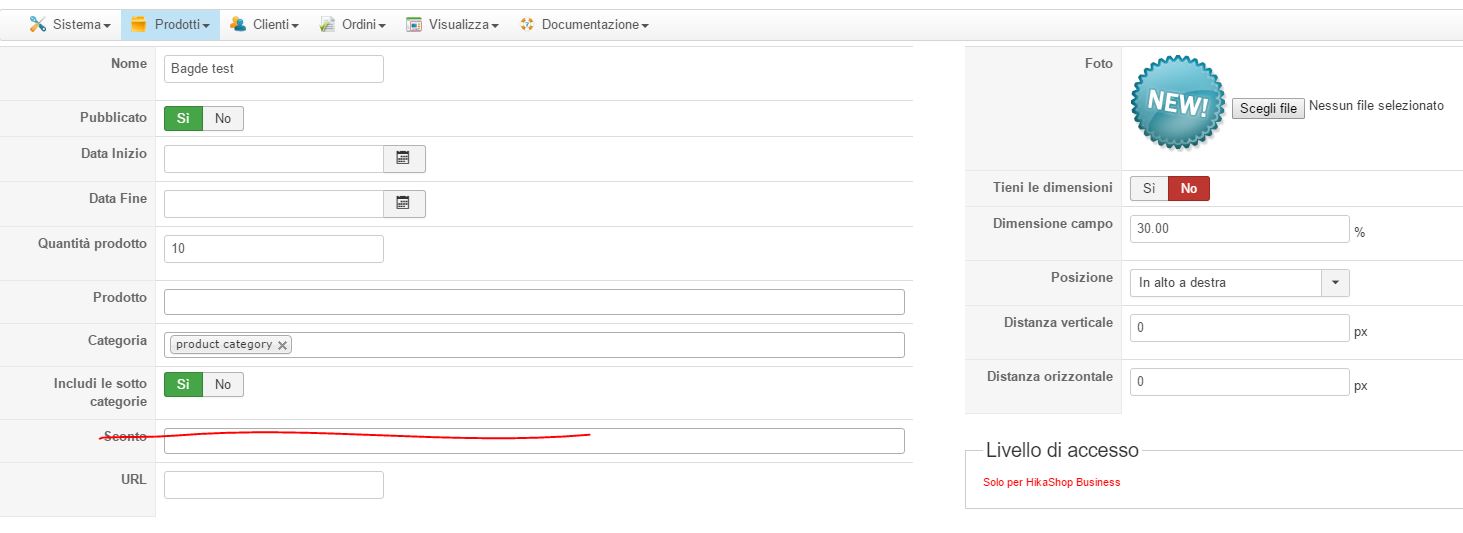Click the NEW! badge image thumbnail
This screenshot has width=1463, height=533.
tap(1177, 102)
